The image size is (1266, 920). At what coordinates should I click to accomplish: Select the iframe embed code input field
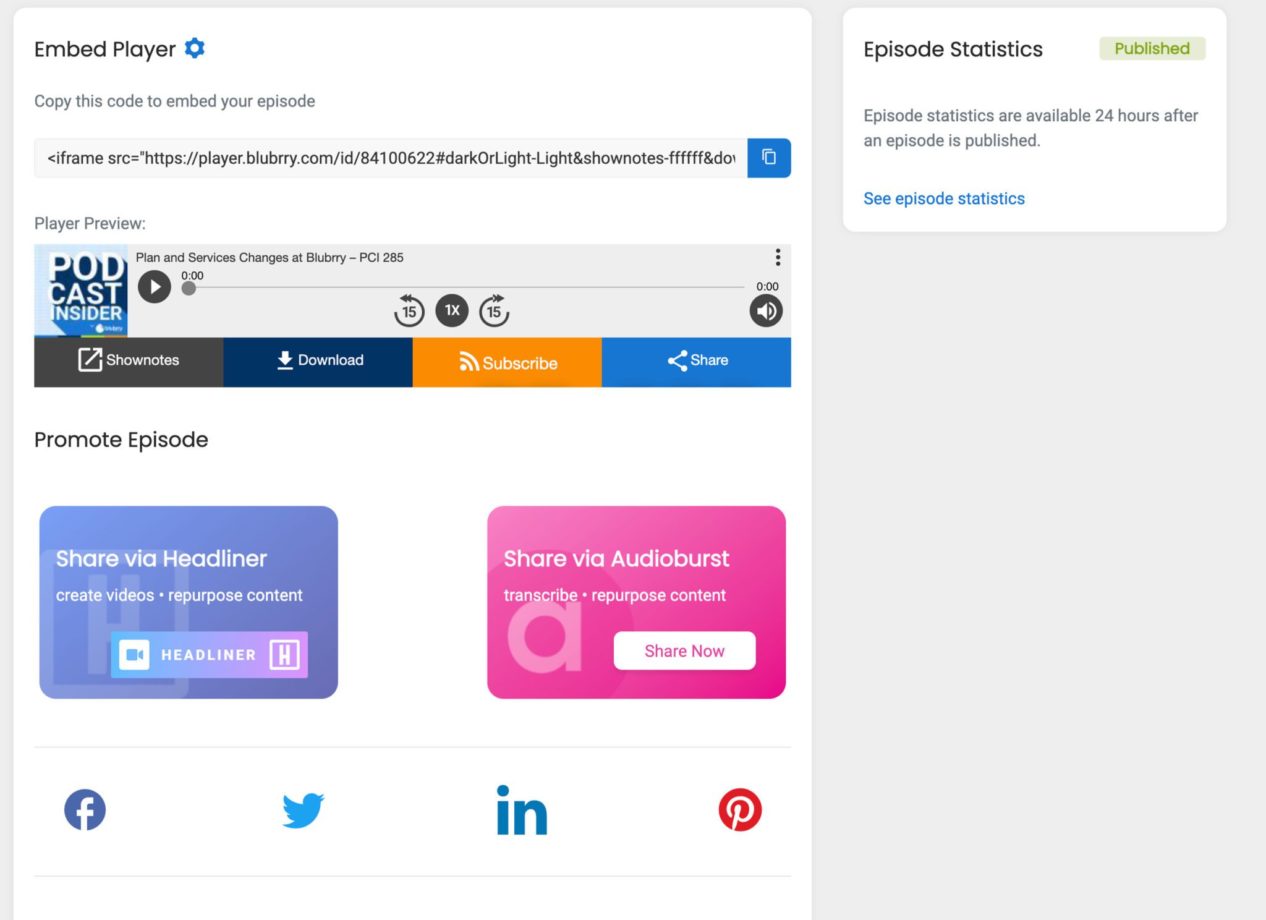[x=390, y=157]
